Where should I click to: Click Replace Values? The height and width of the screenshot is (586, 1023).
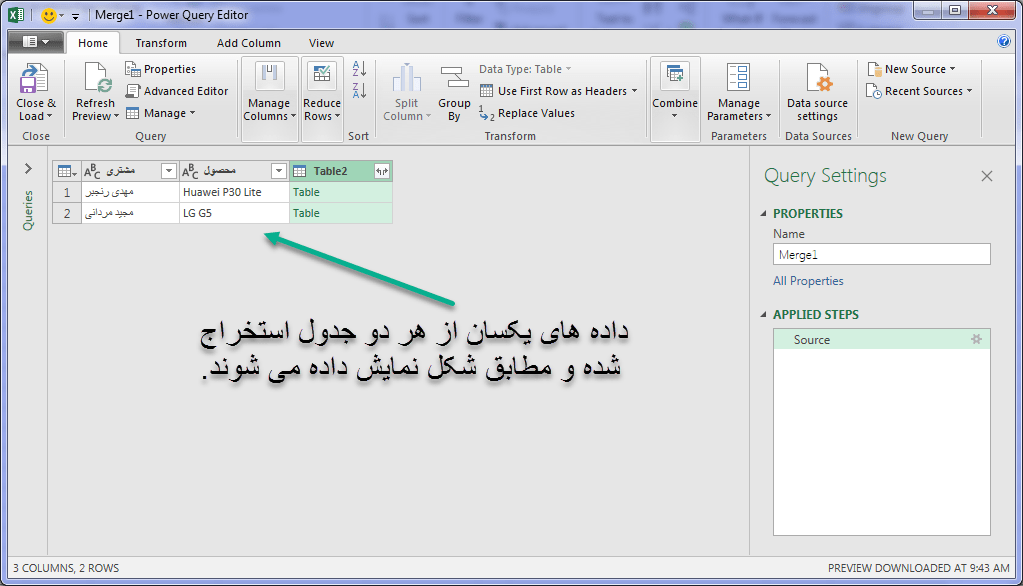click(527, 114)
